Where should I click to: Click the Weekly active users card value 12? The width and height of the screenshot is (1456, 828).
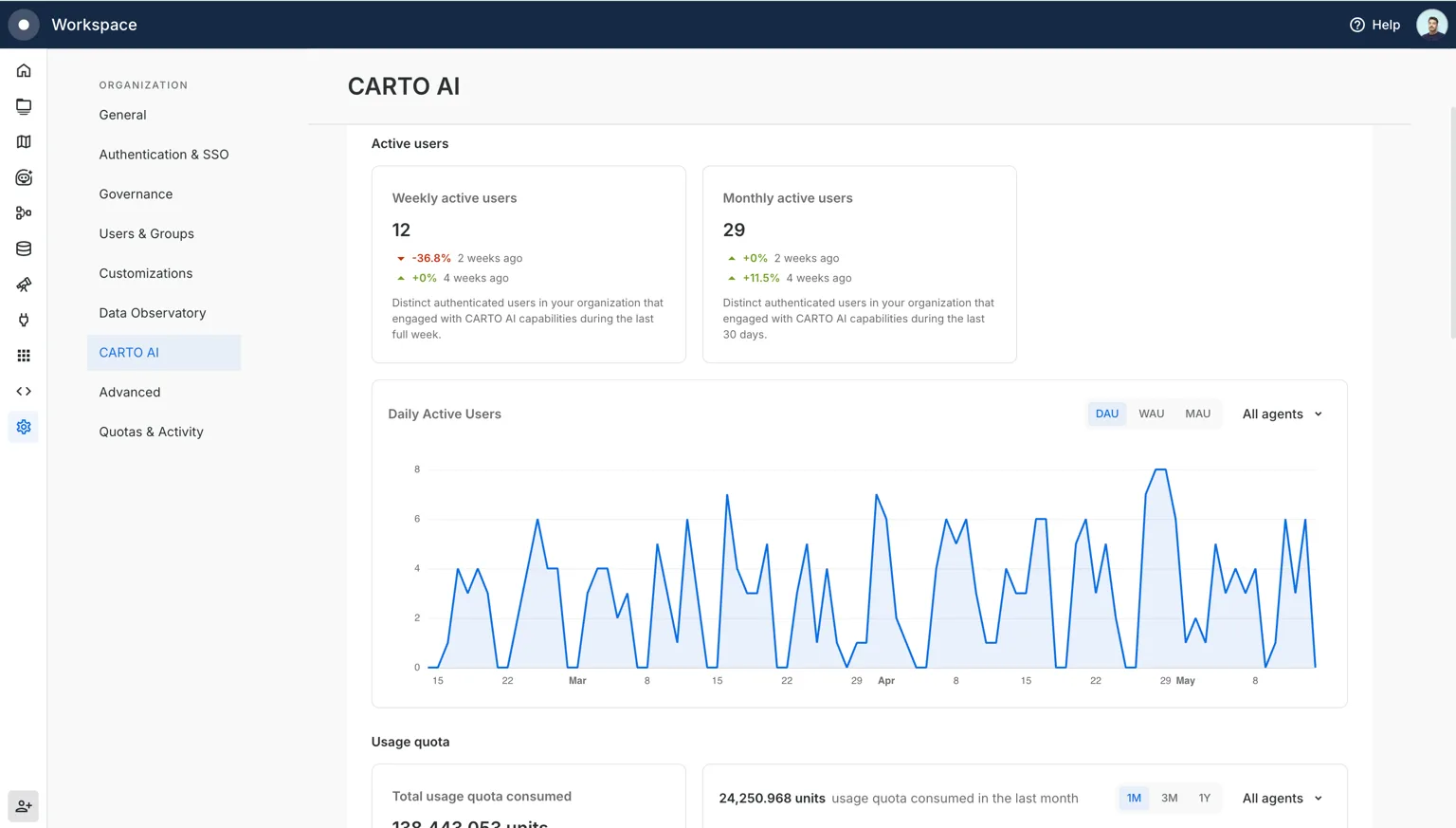(x=401, y=230)
